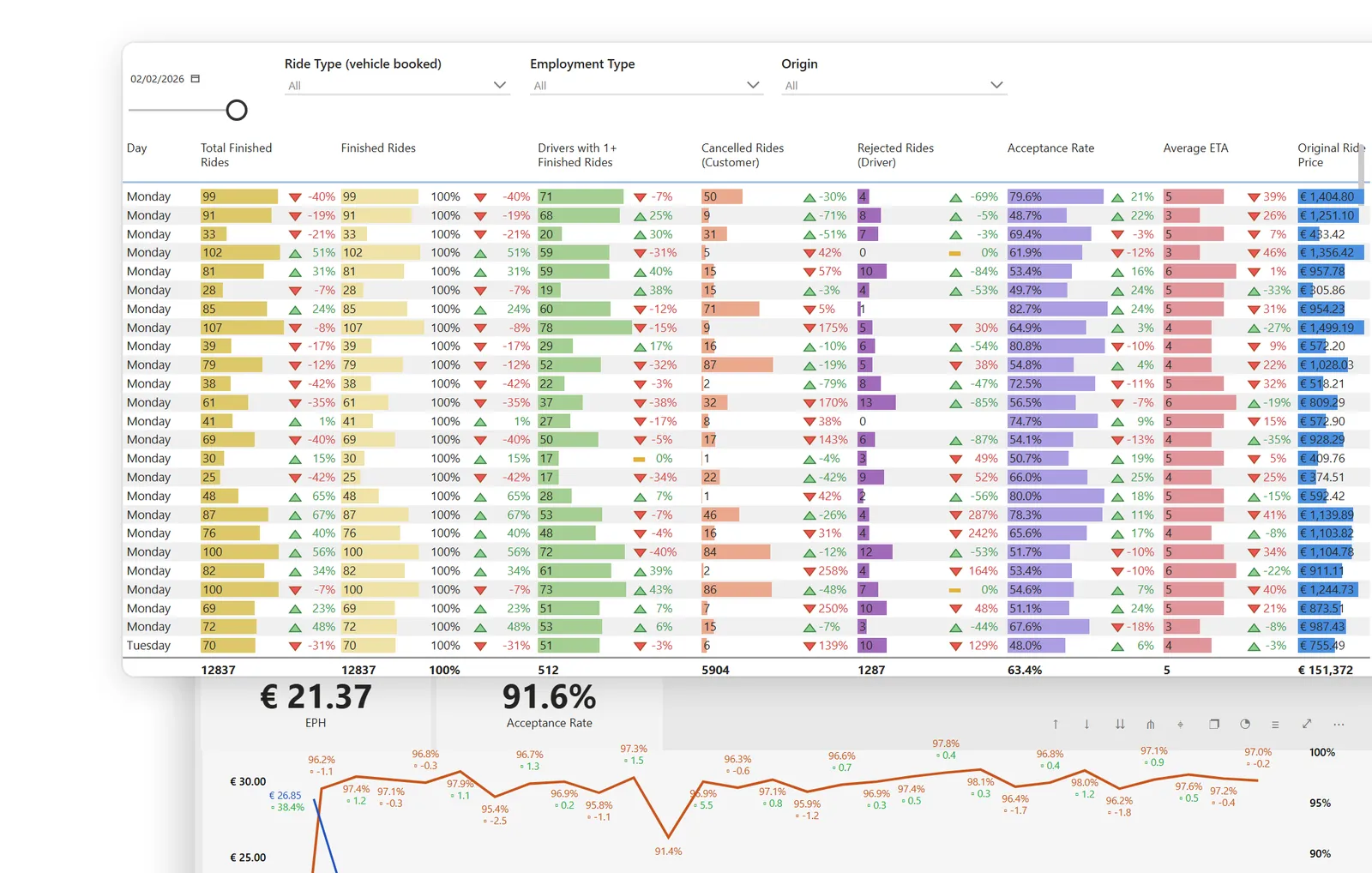Sort by Rejected Rides (Driver) header

click(895, 154)
